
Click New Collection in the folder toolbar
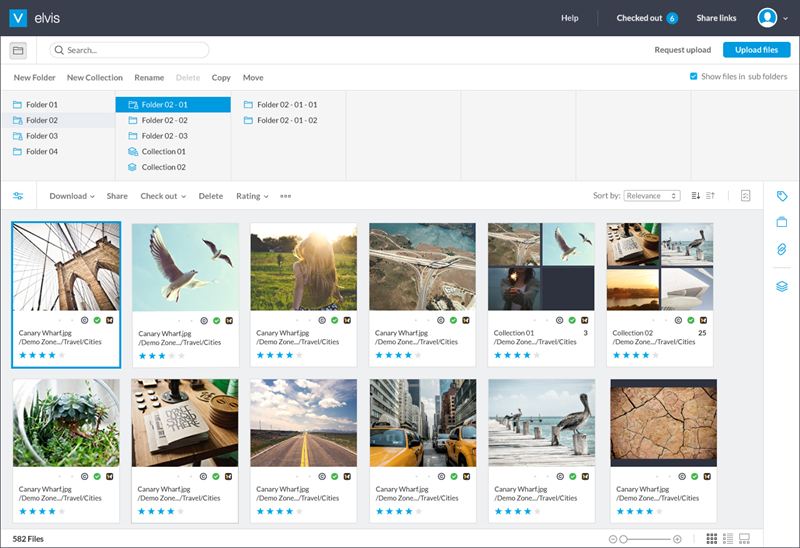click(95, 77)
